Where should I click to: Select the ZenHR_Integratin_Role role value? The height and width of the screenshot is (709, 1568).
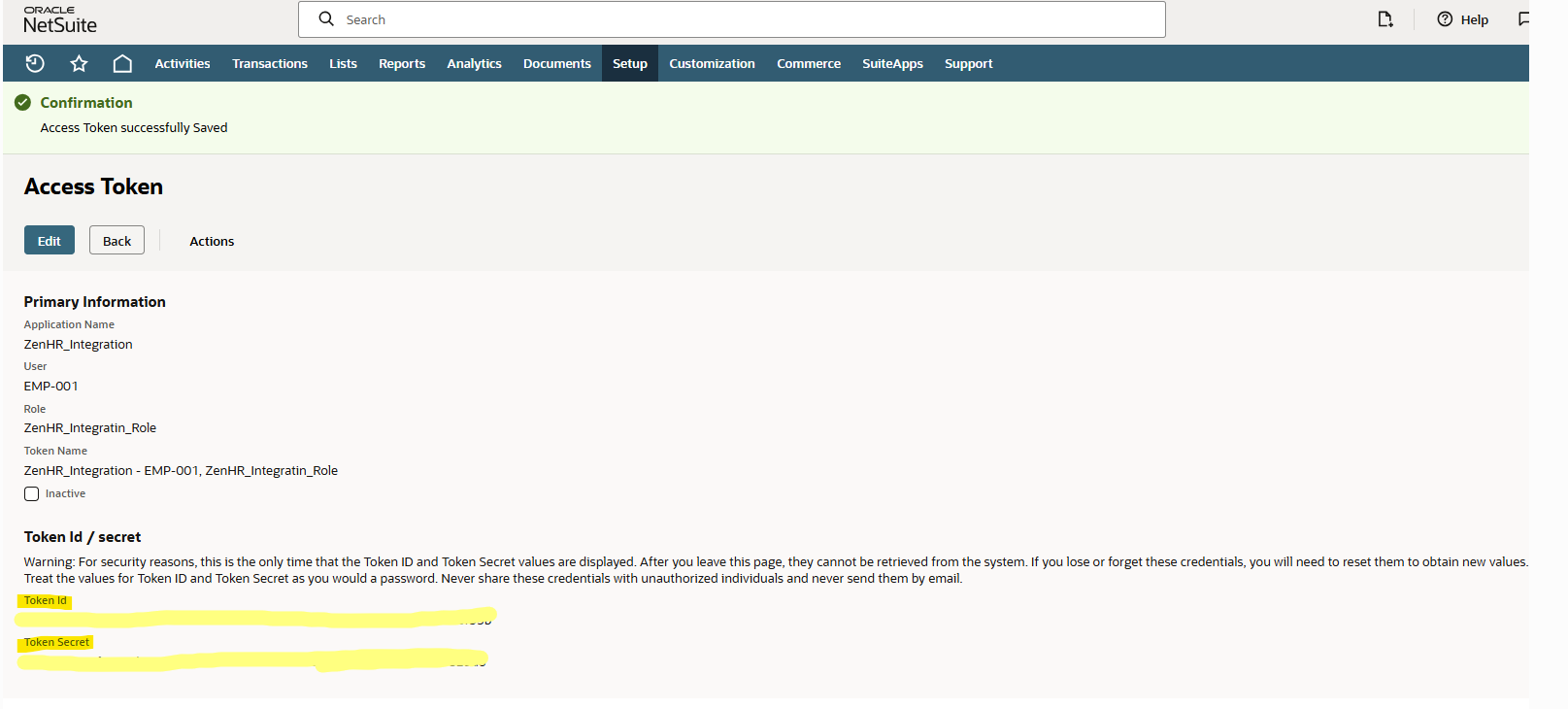(90, 427)
